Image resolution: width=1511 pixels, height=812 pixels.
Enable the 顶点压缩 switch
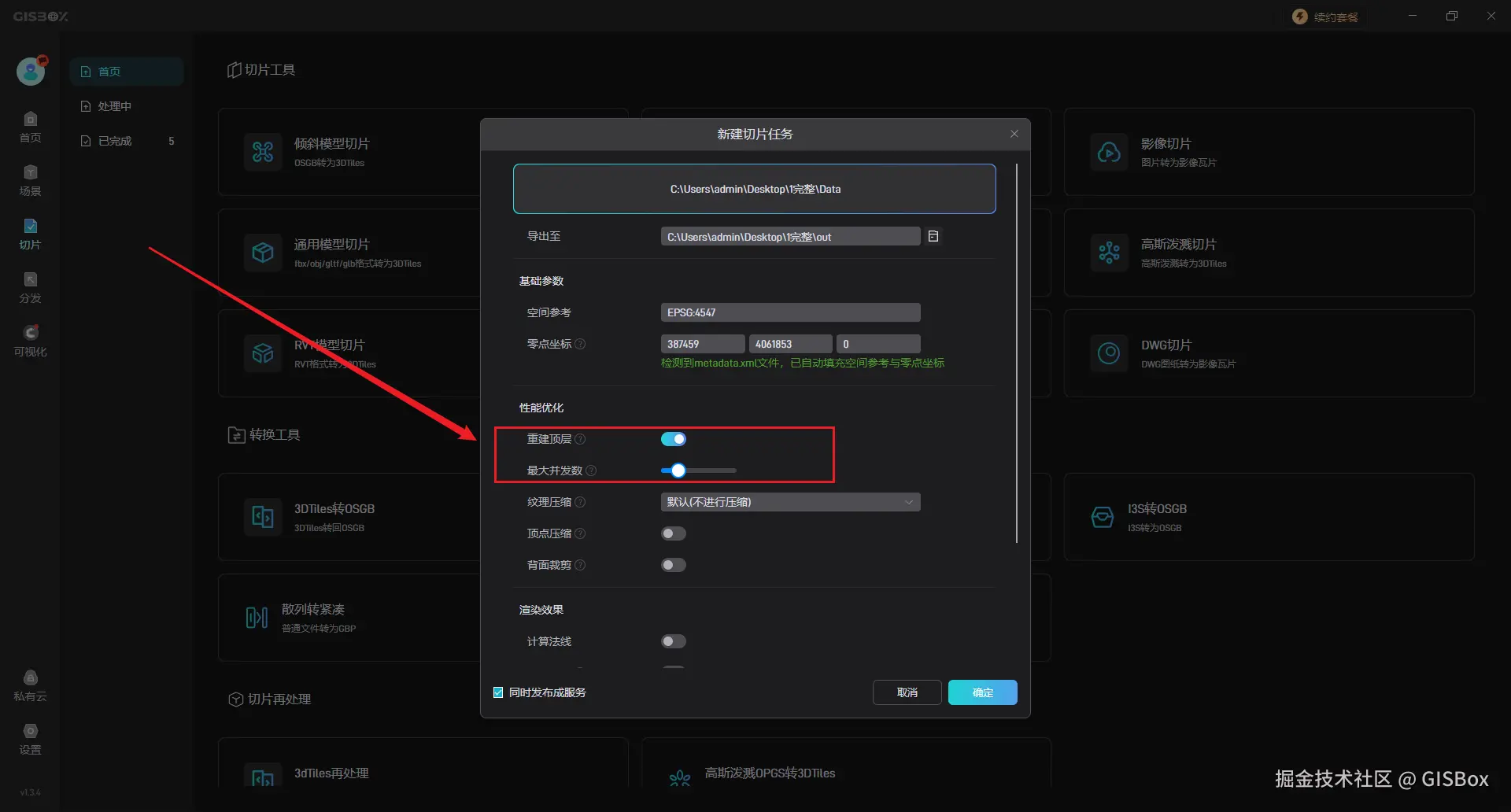[674, 533]
